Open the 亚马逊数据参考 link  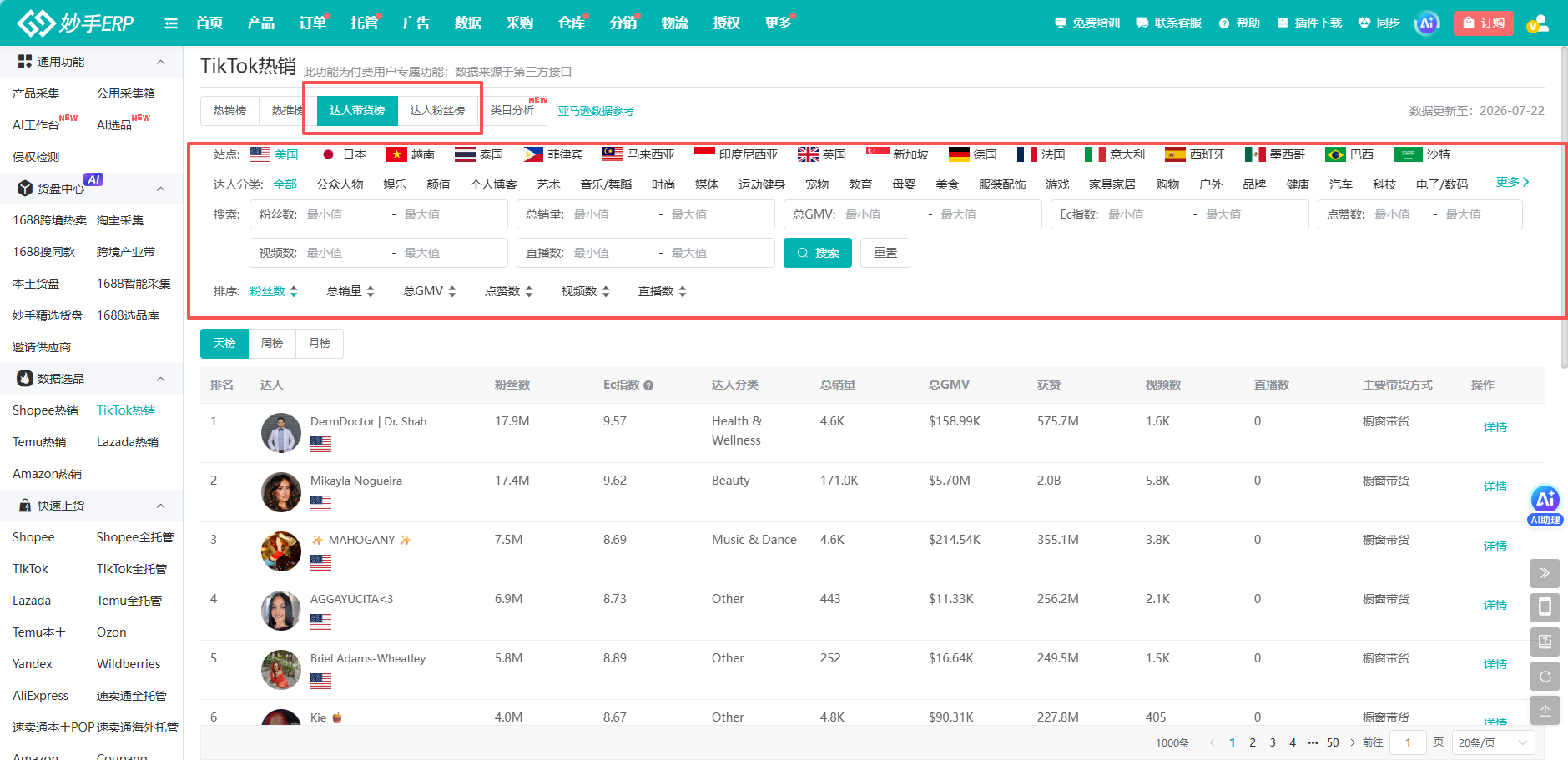click(596, 111)
